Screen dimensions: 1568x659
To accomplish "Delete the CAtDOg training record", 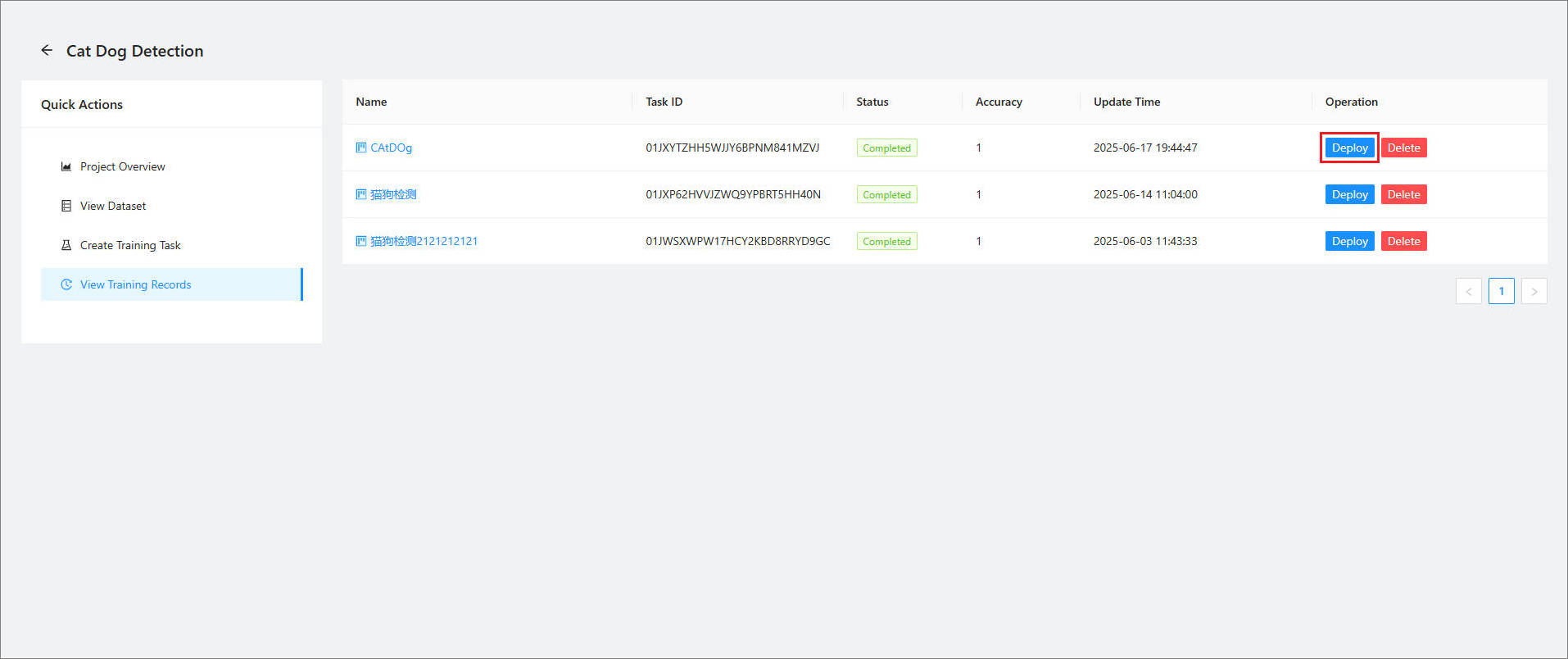I will point(1403,148).
